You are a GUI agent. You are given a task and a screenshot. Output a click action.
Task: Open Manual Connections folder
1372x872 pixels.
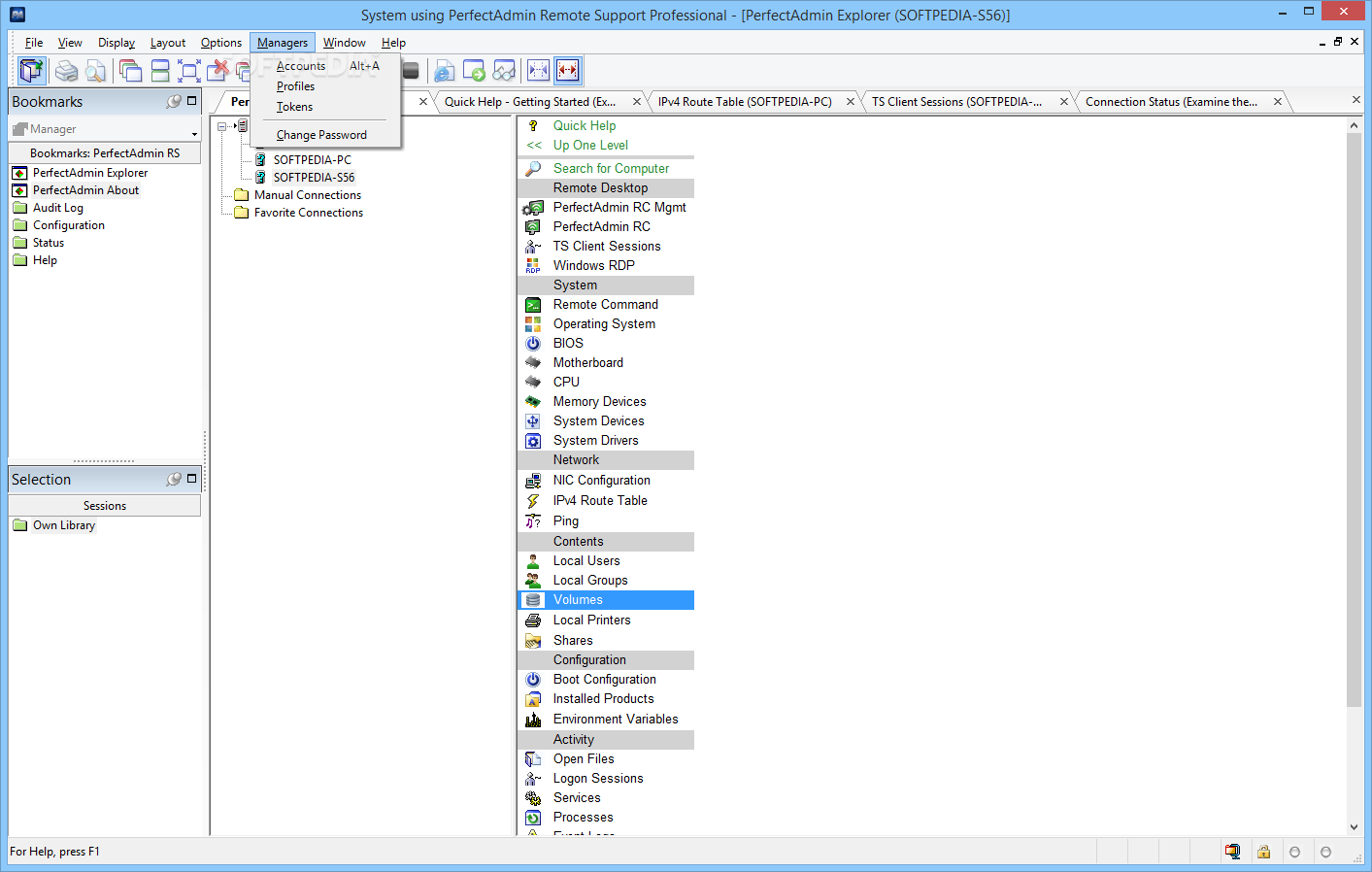coord(308,195)
